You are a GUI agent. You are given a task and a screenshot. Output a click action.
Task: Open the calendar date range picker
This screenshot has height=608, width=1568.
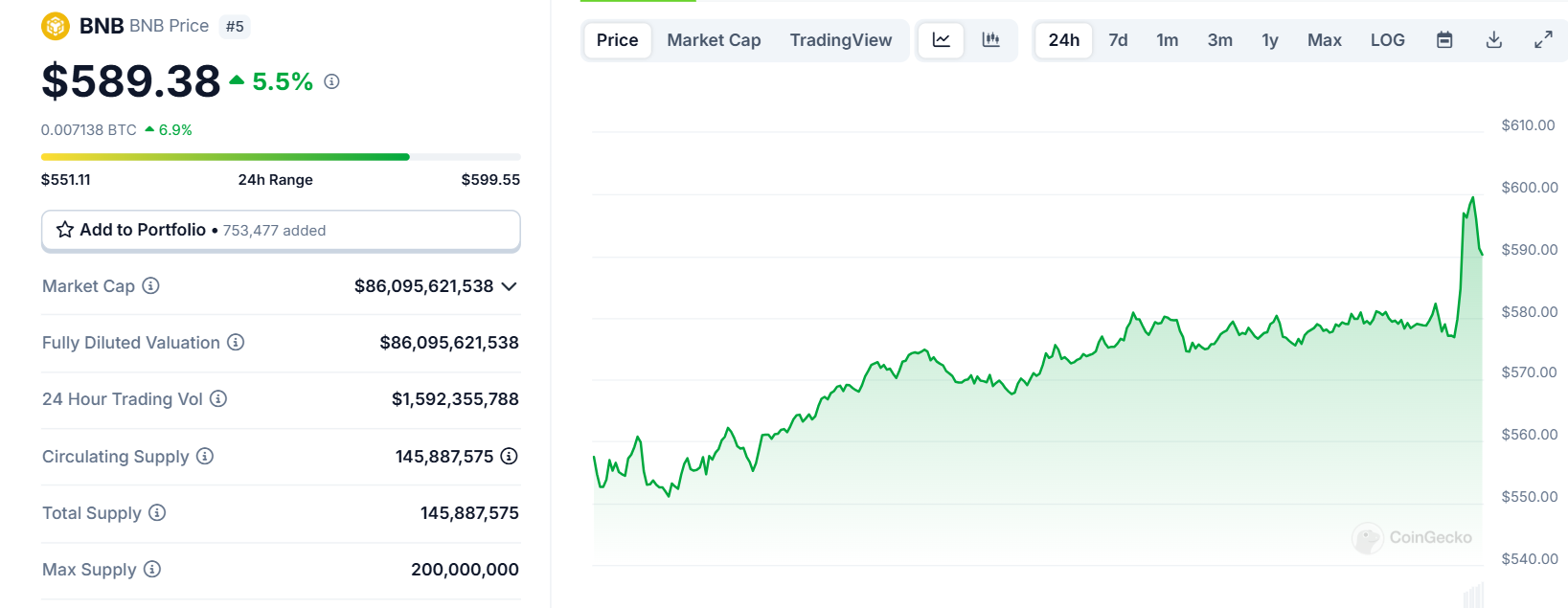pyautogui.click(x=1444, y=40)
